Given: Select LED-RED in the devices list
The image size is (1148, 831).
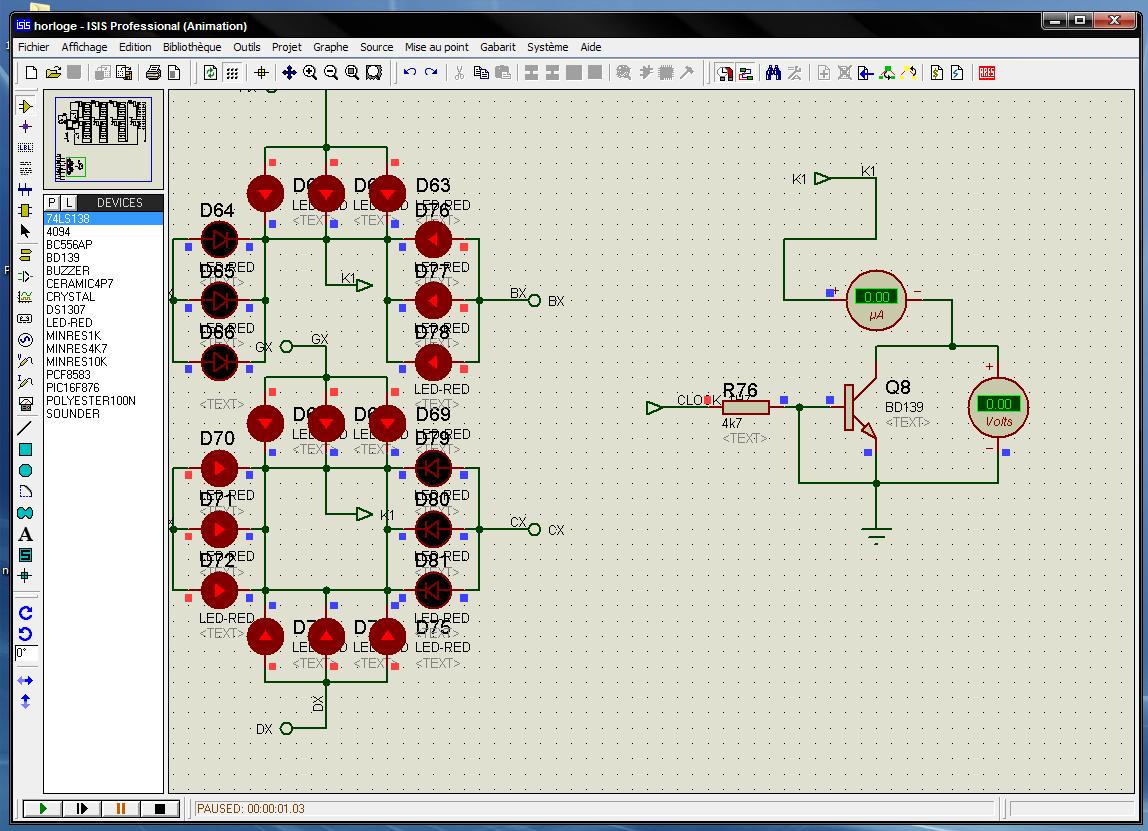Looking at the screenshot, I should point(69,323).
